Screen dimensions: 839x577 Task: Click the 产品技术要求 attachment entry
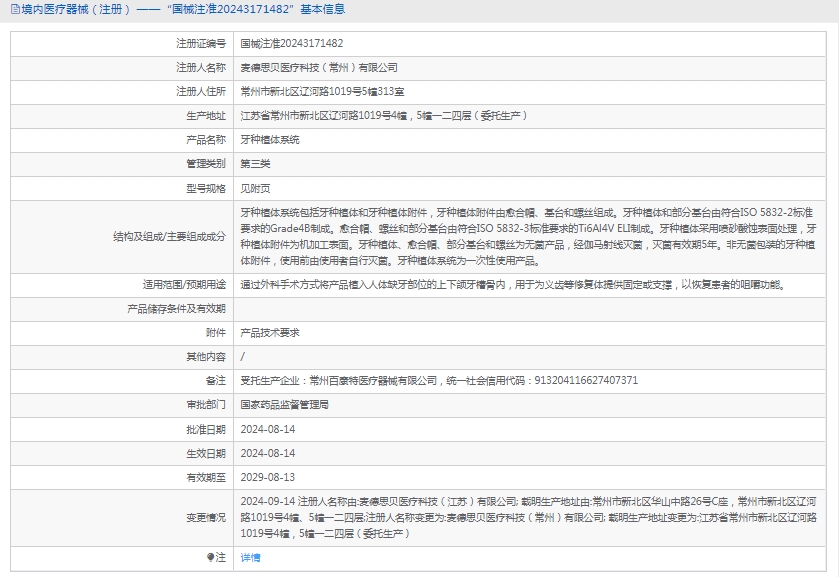pyautogui.click(x=270, y=332)
